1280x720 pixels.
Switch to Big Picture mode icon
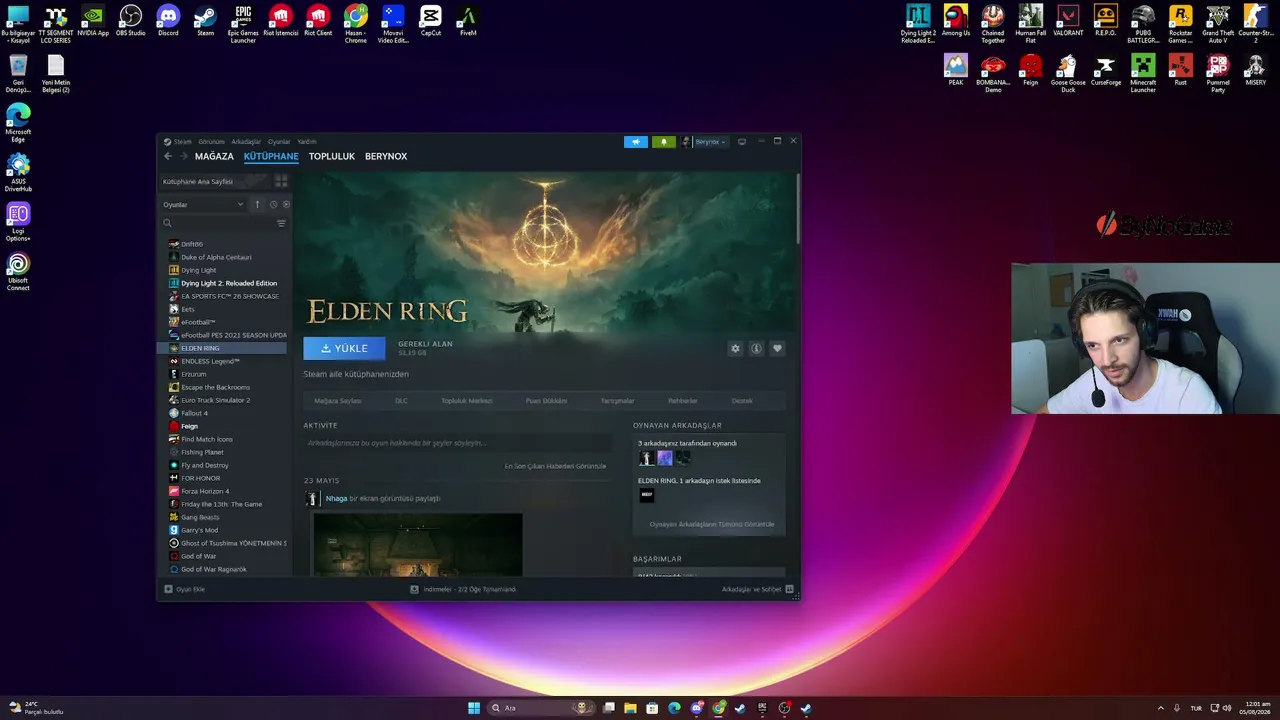(x=742, y=142)
